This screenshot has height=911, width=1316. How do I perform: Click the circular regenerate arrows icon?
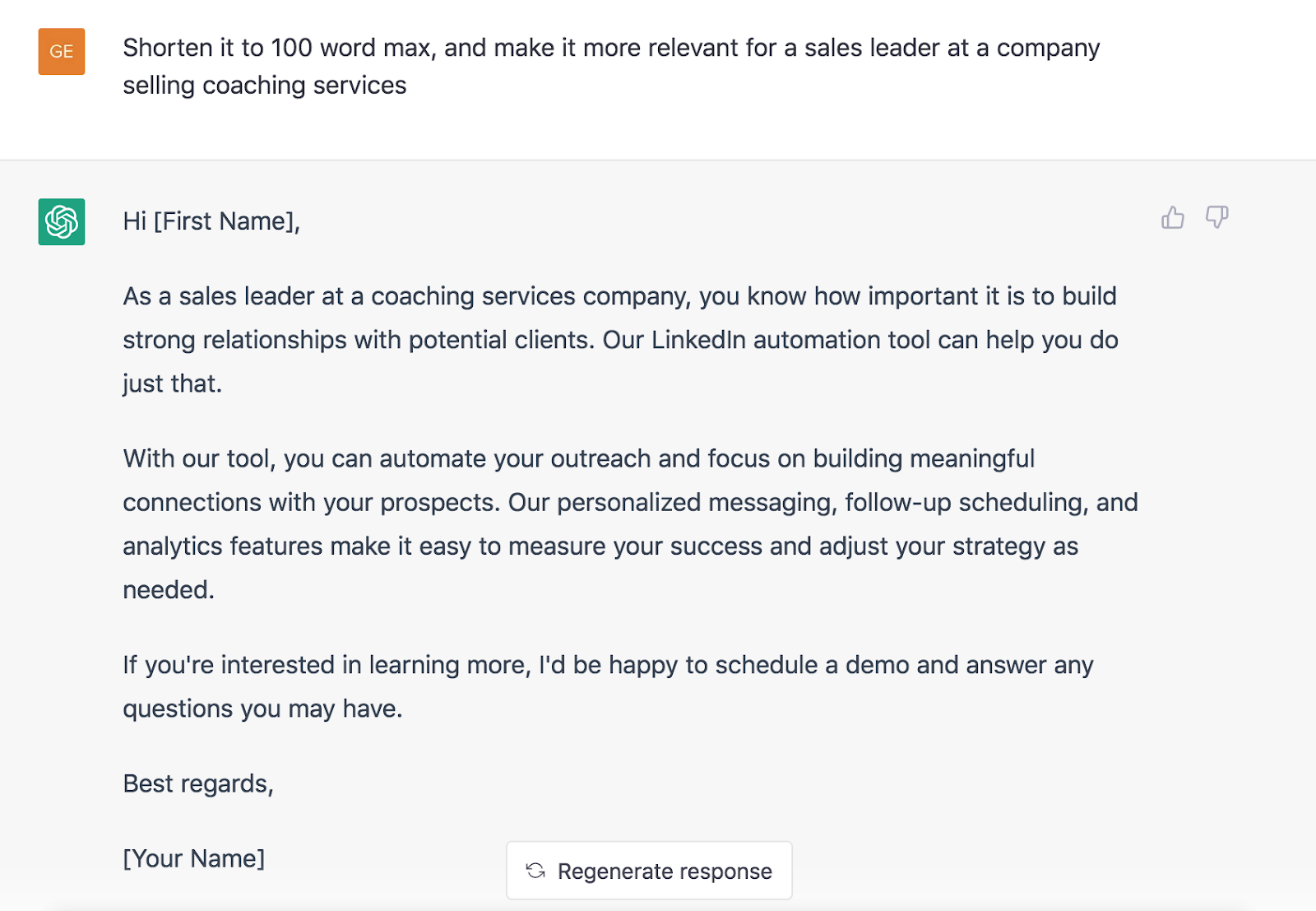pos(535,871)
